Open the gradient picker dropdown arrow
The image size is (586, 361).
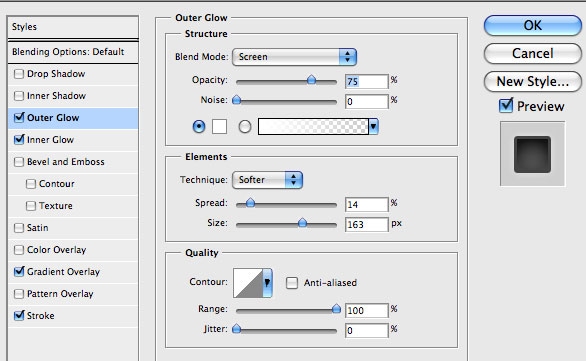click(373, 127)
